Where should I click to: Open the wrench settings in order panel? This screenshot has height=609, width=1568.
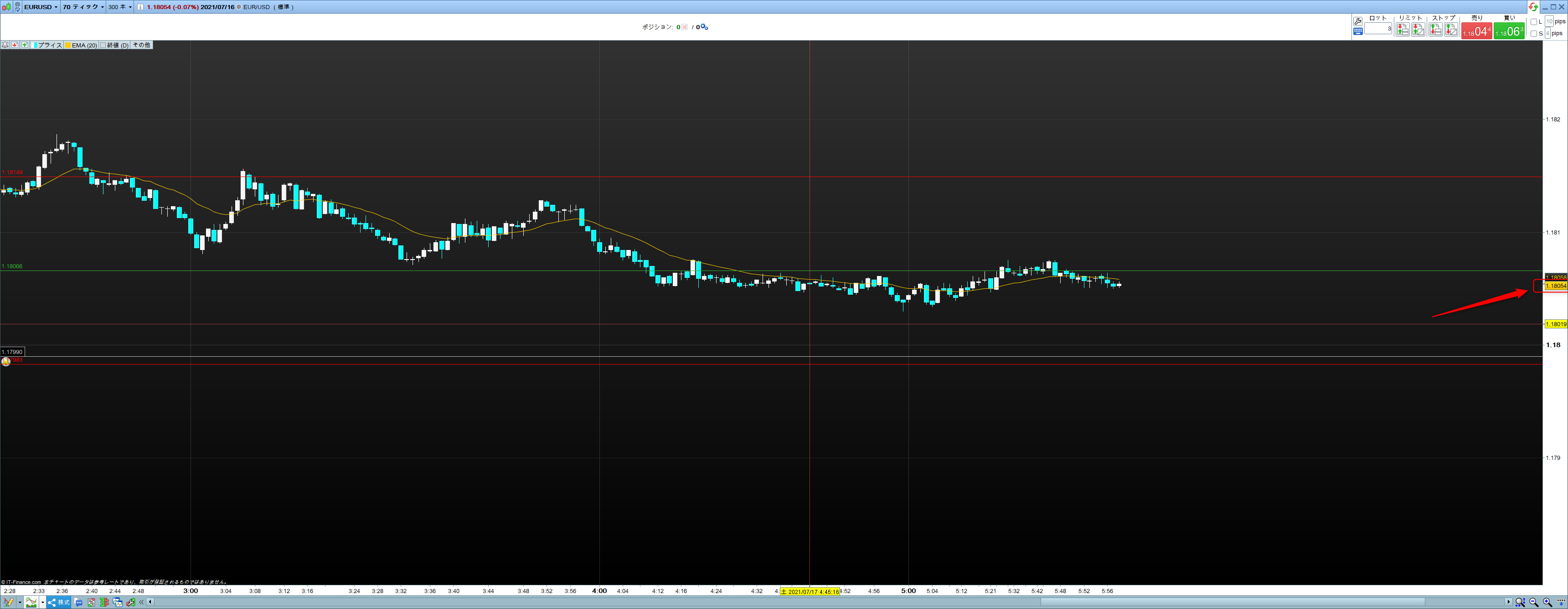1357,21
